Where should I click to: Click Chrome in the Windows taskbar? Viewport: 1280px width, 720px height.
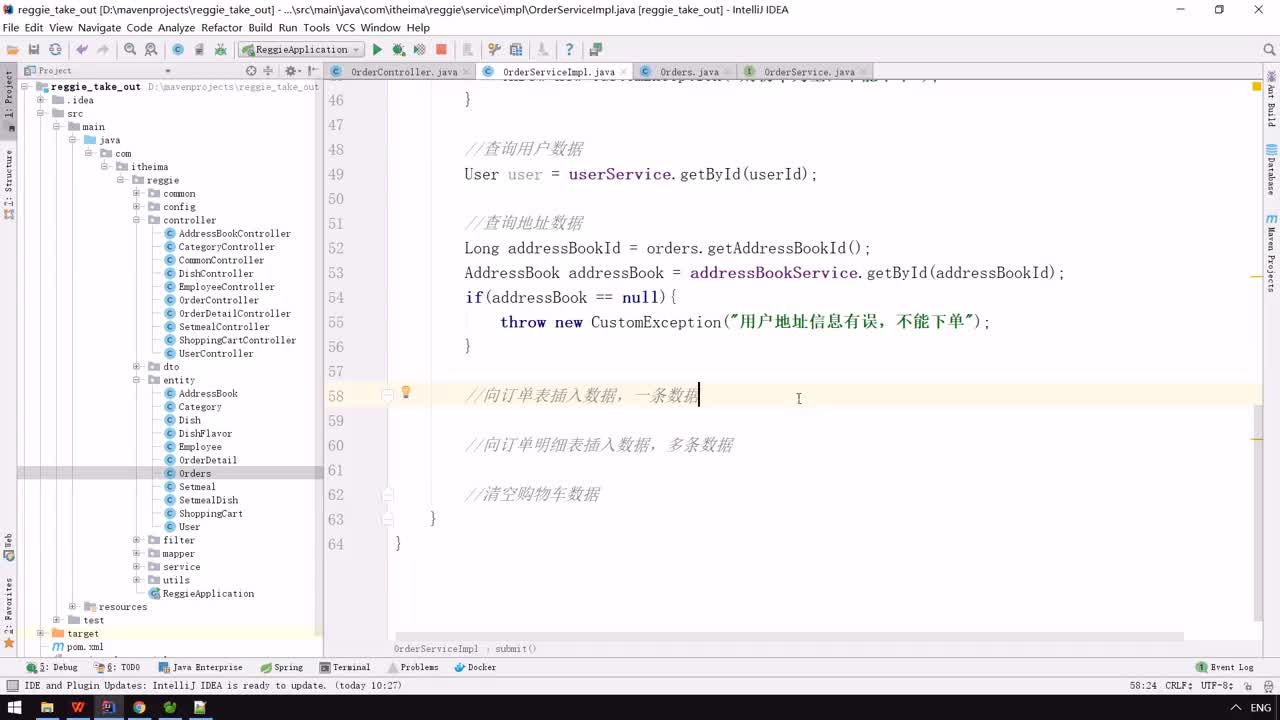(139, 707)
